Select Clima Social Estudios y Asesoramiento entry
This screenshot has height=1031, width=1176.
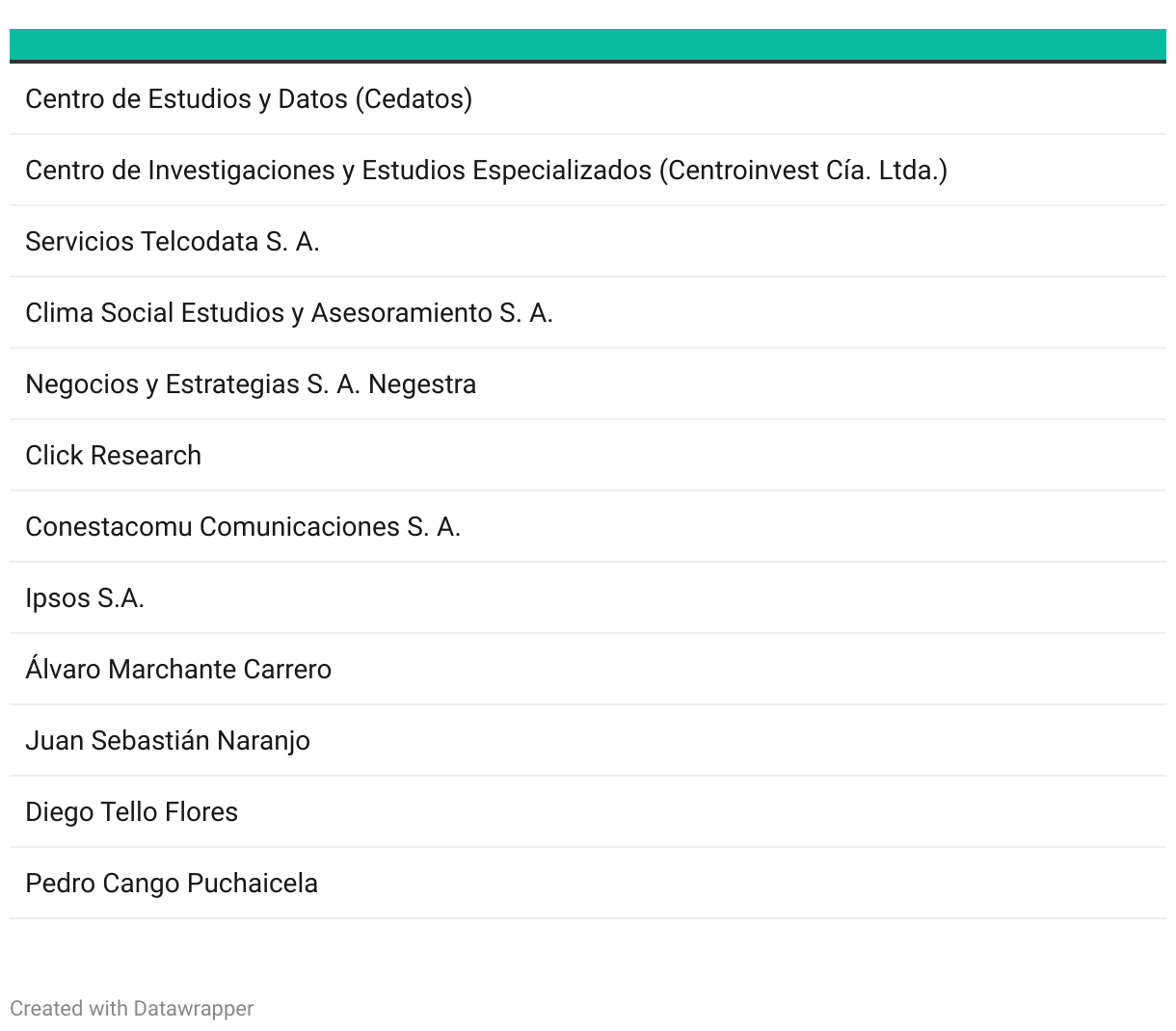click(288, 313)
